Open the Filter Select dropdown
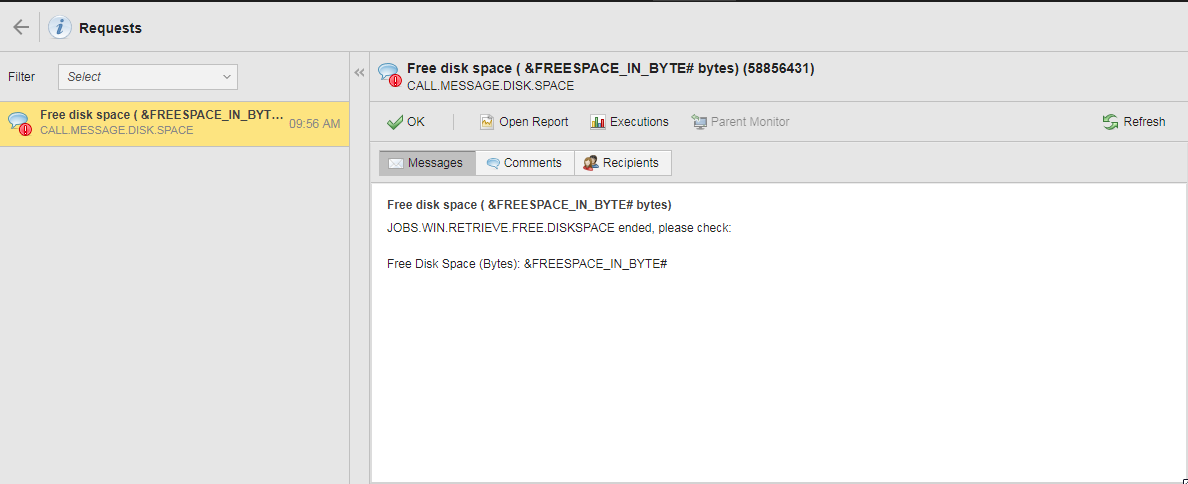 [x=148, y=77]
